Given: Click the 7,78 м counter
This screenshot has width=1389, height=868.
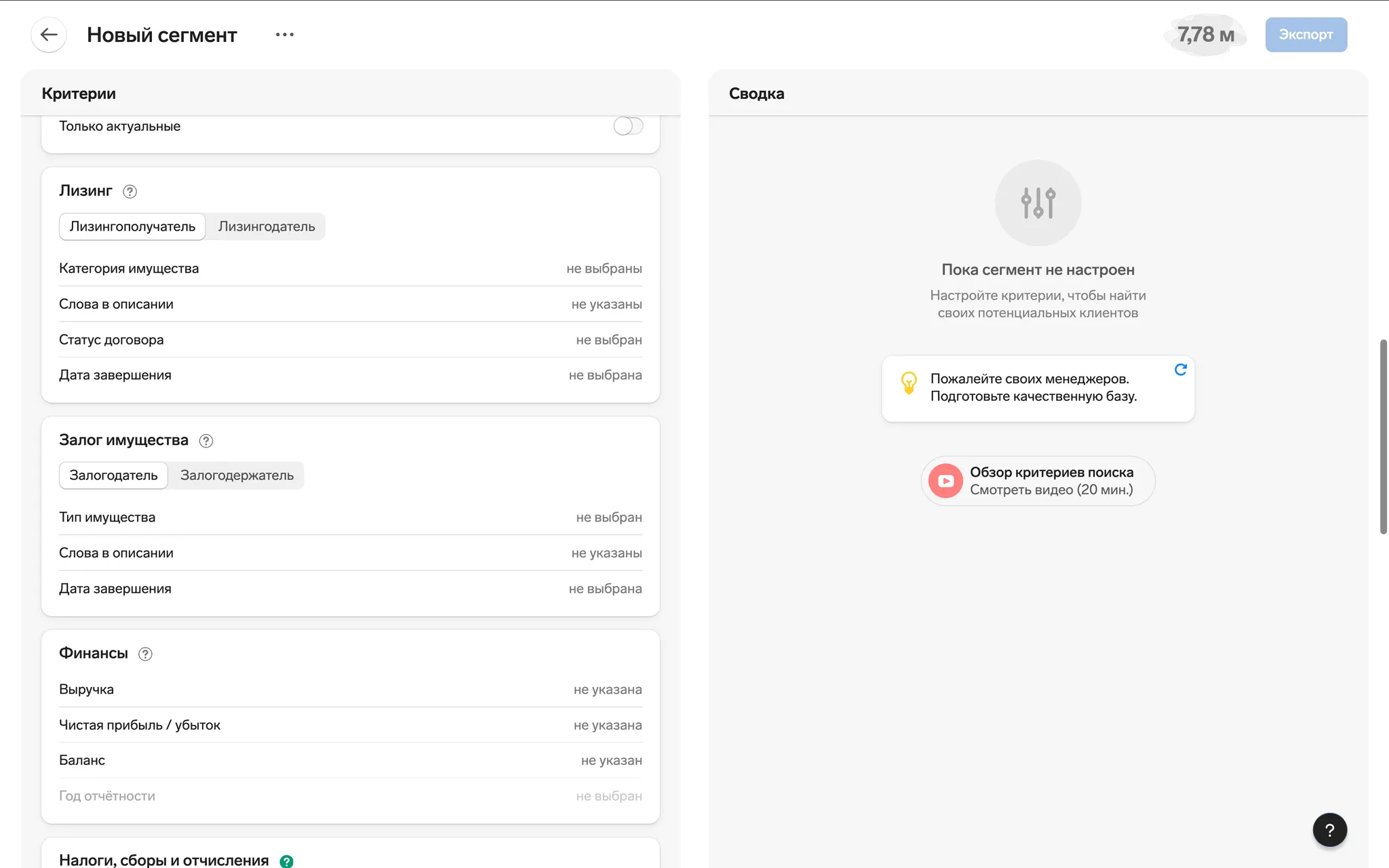Looking at the screenshot, I should pos(1205,35).
